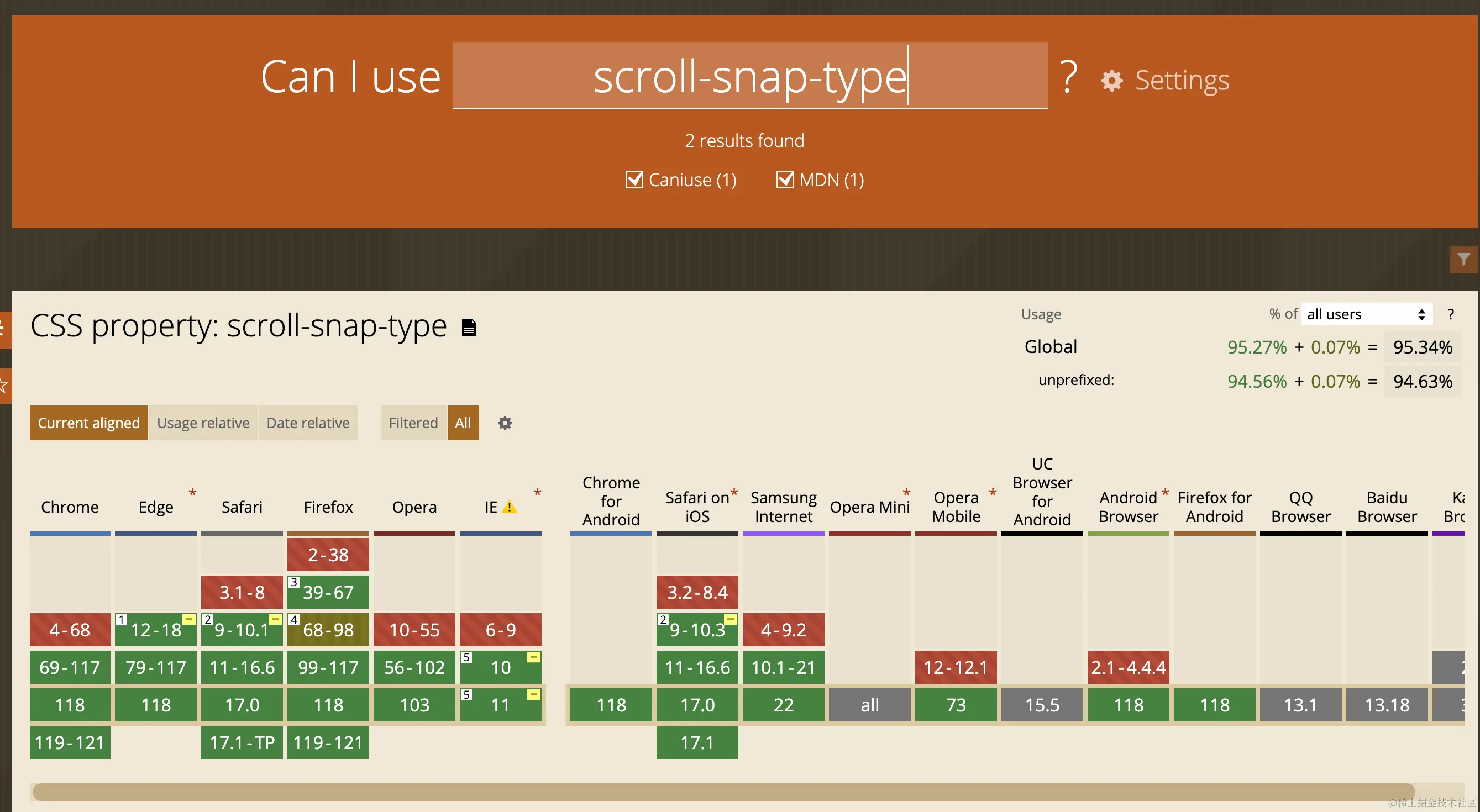Select Samsung Internet 10.1-21 cell
This screenshot has width=1480, height=812.
coord(784,667)
